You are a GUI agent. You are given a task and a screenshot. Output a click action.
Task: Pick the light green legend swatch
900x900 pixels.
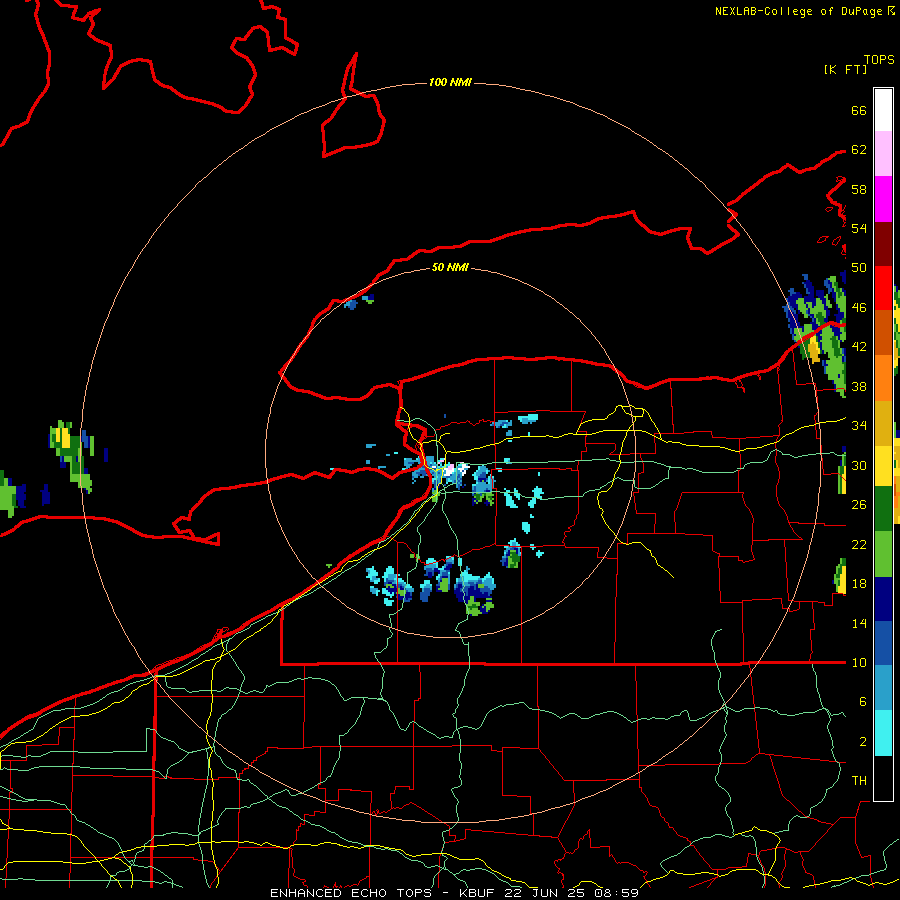click(883, 554)
